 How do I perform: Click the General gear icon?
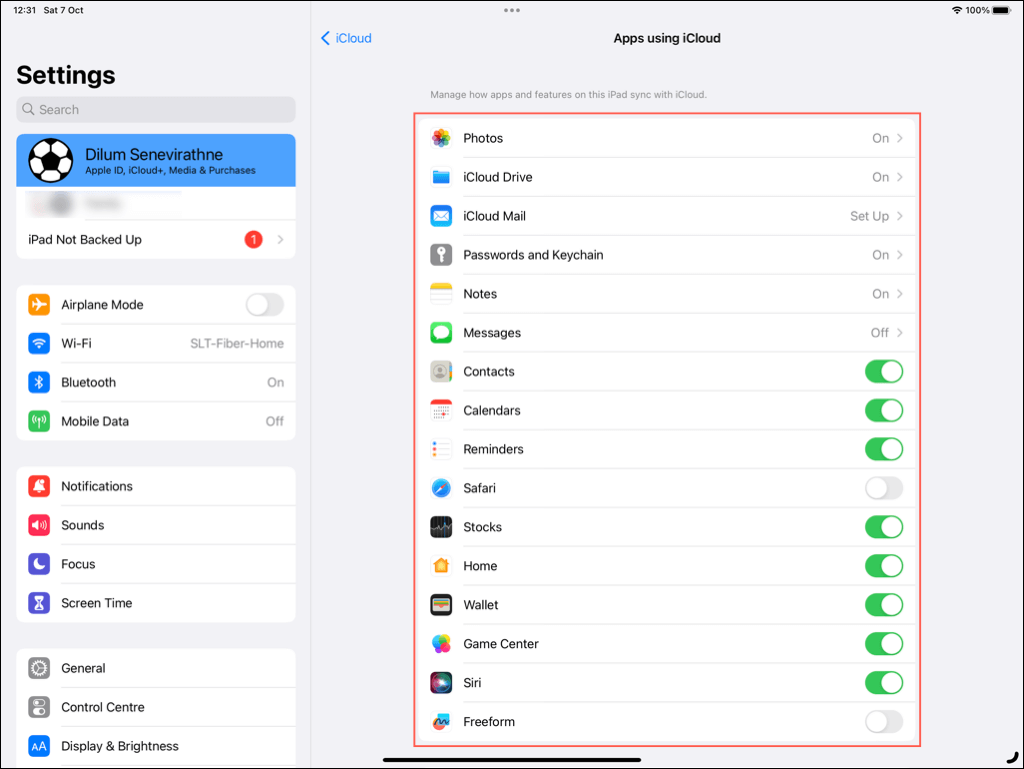click(x=39, y=668)
